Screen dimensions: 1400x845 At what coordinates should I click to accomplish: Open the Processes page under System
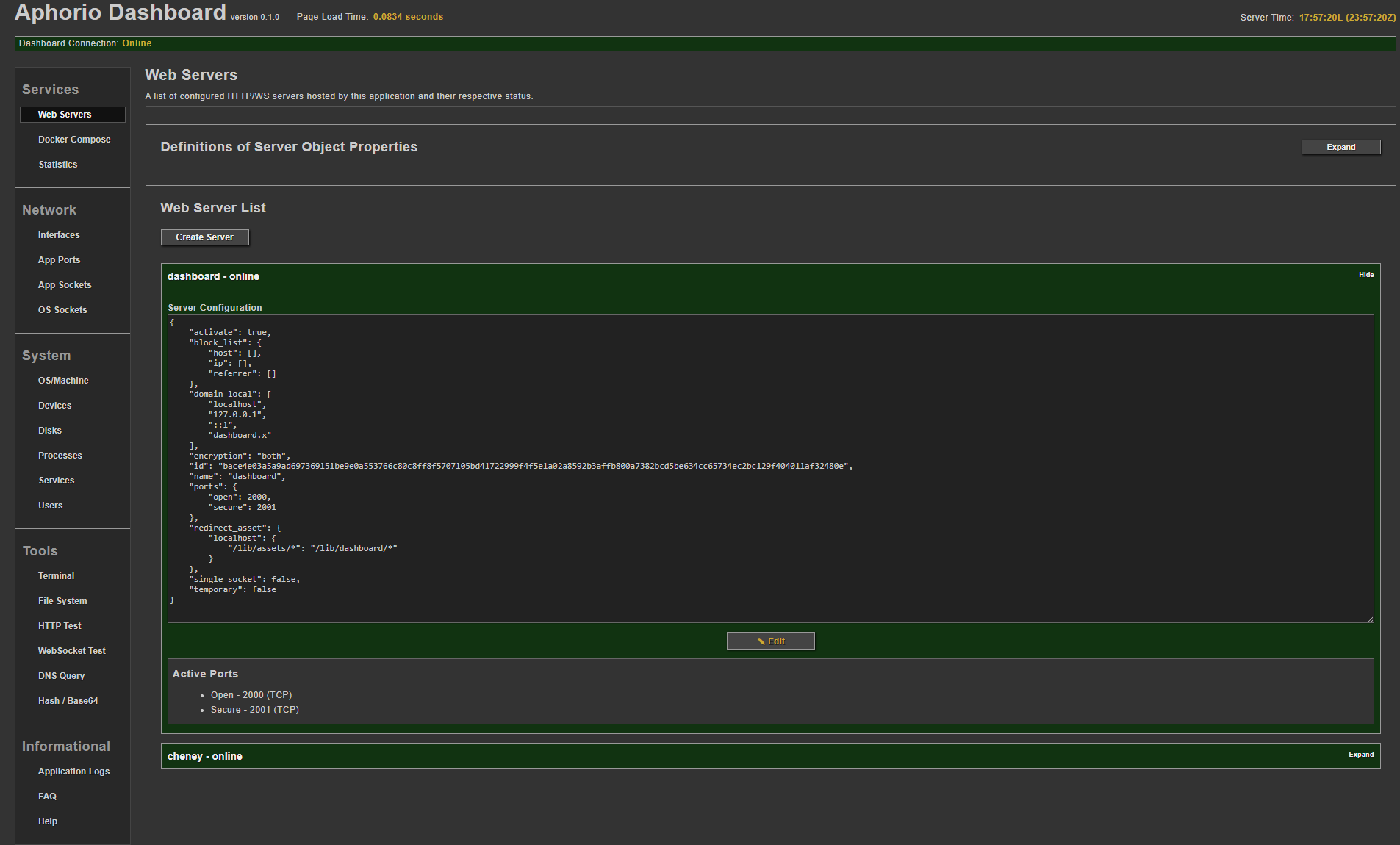point(60,456)
